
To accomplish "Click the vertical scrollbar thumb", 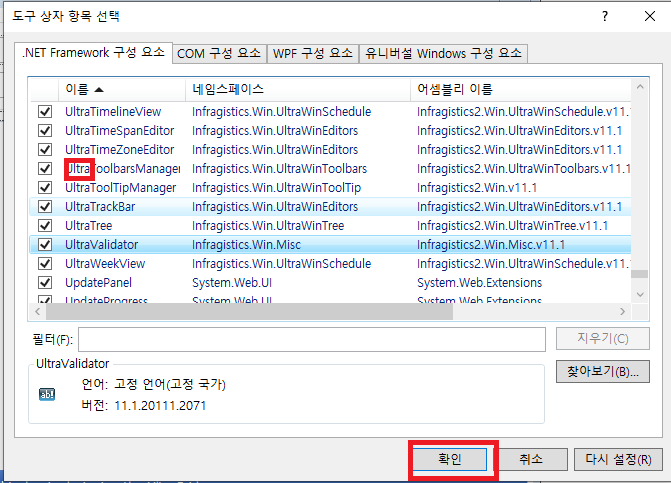I will coord(640,274).
